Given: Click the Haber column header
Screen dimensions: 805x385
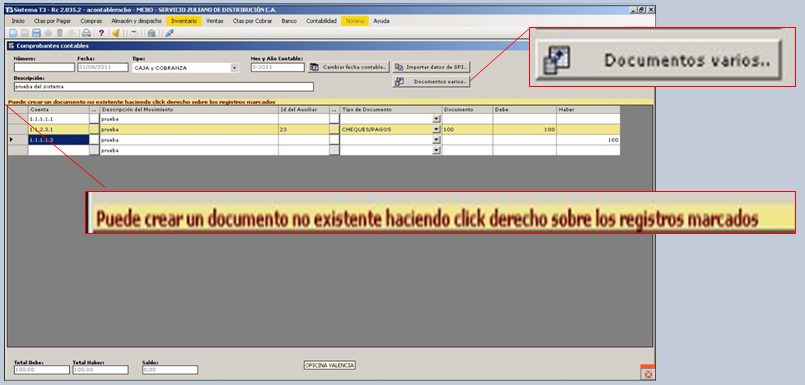Looking at the screenshot, I should pos(588,110).
